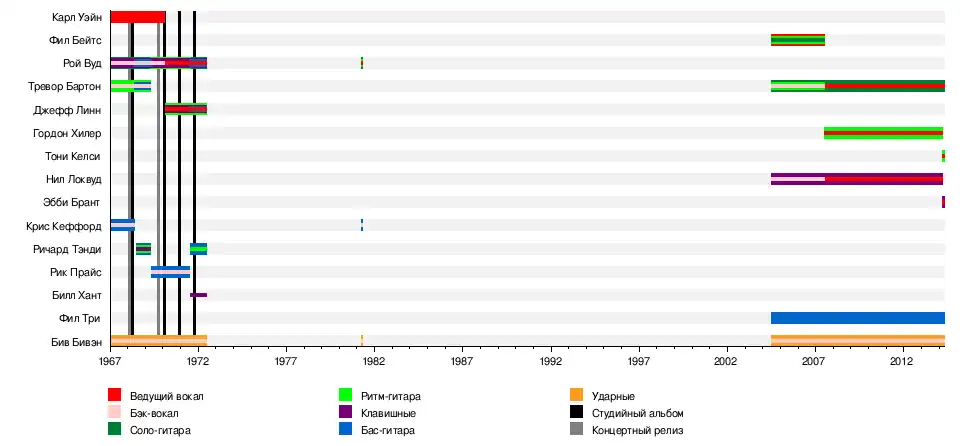Select the Рой Вуд row label
960x446 pixels.
pyautogui.click(x=83, y=64)
